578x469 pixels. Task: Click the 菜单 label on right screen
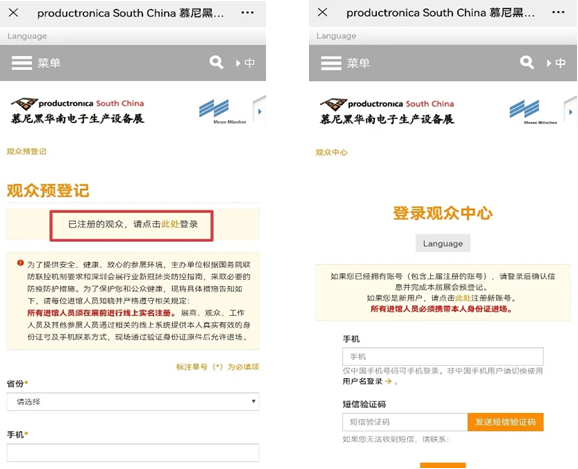coord(358,63)
